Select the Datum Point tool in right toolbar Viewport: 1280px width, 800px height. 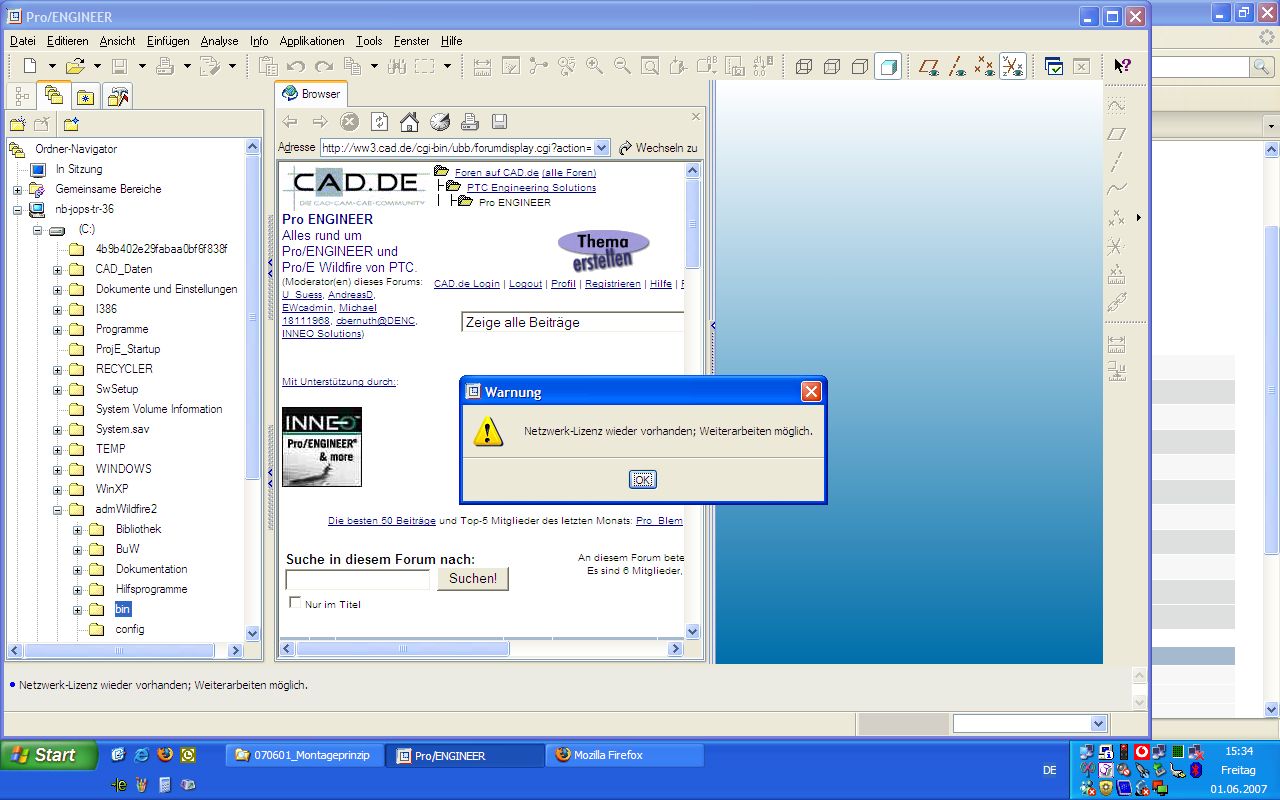[x=1117, y=217]
